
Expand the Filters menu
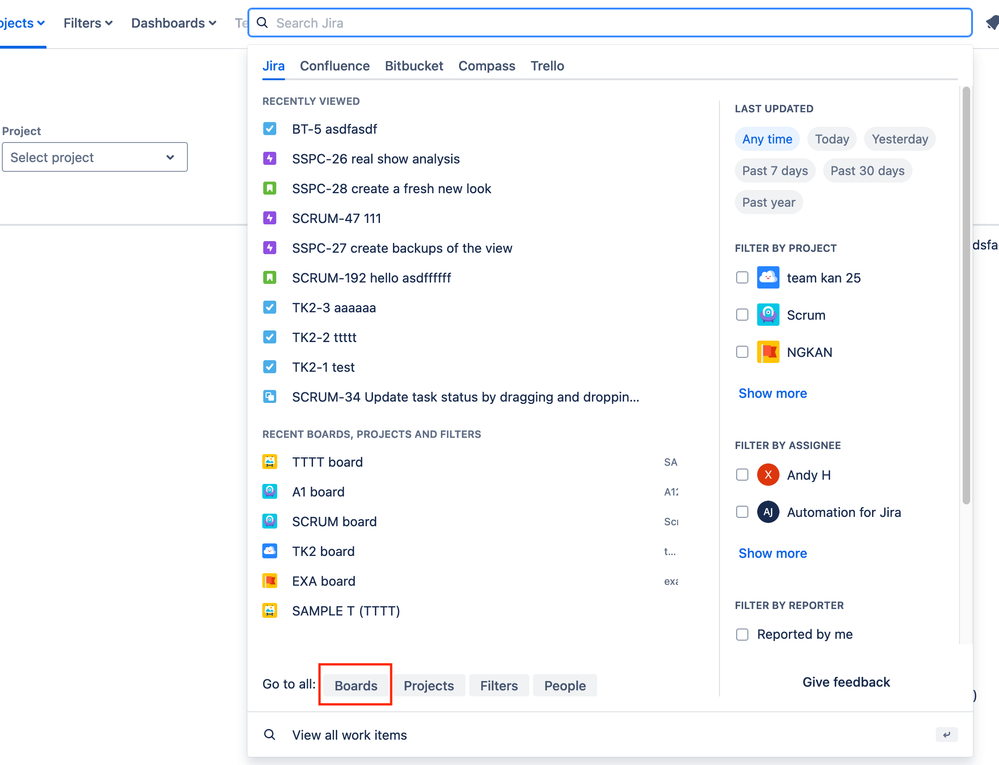88,23
